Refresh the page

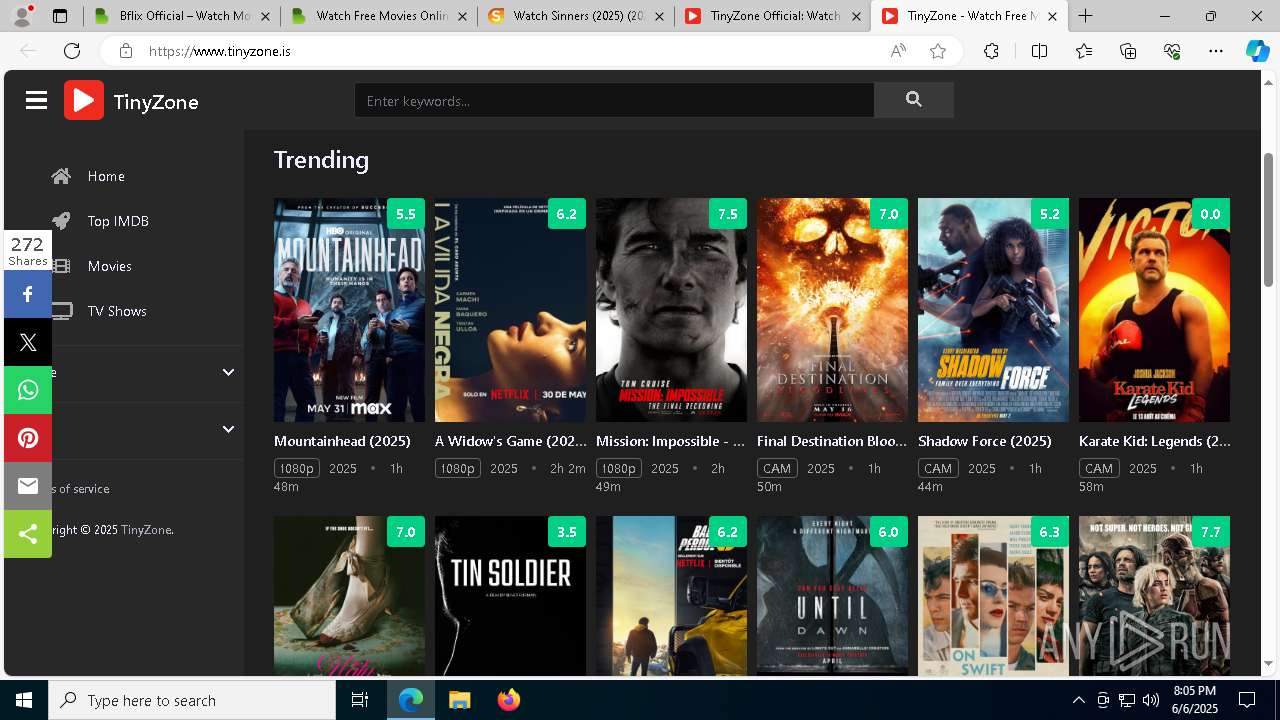pos(72,51)
